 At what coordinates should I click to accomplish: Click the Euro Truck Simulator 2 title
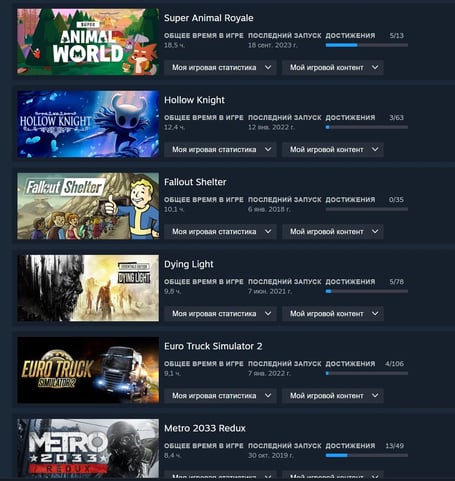pos(213,346)
